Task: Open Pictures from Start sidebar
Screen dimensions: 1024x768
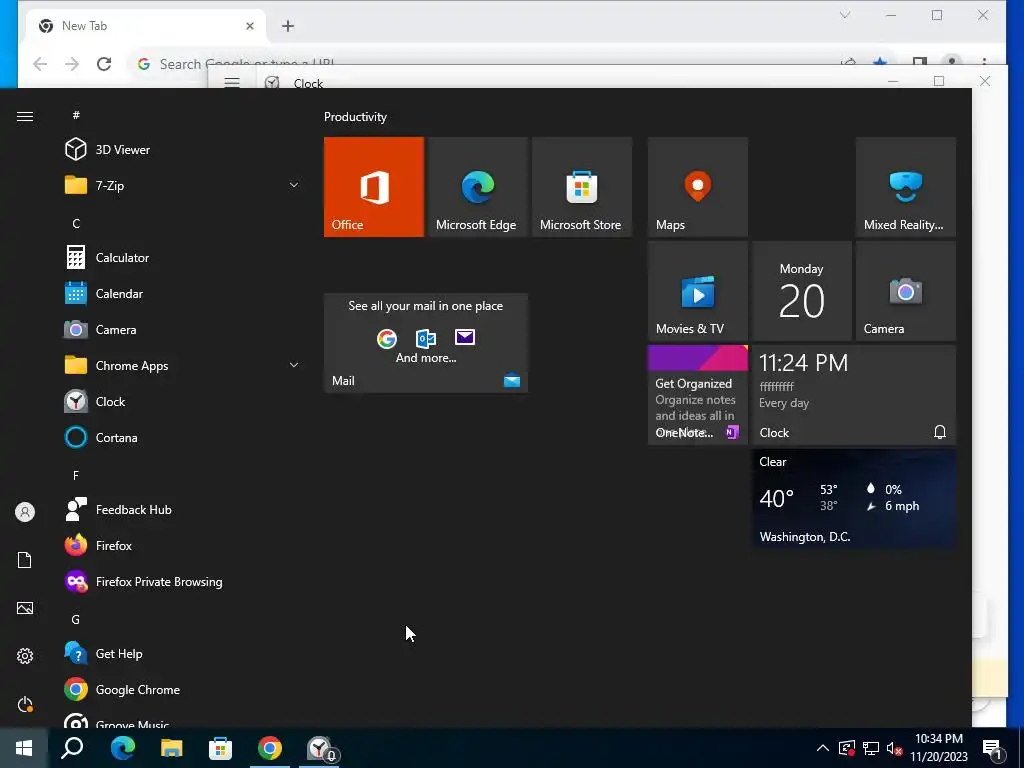Action: click(25, 608)
